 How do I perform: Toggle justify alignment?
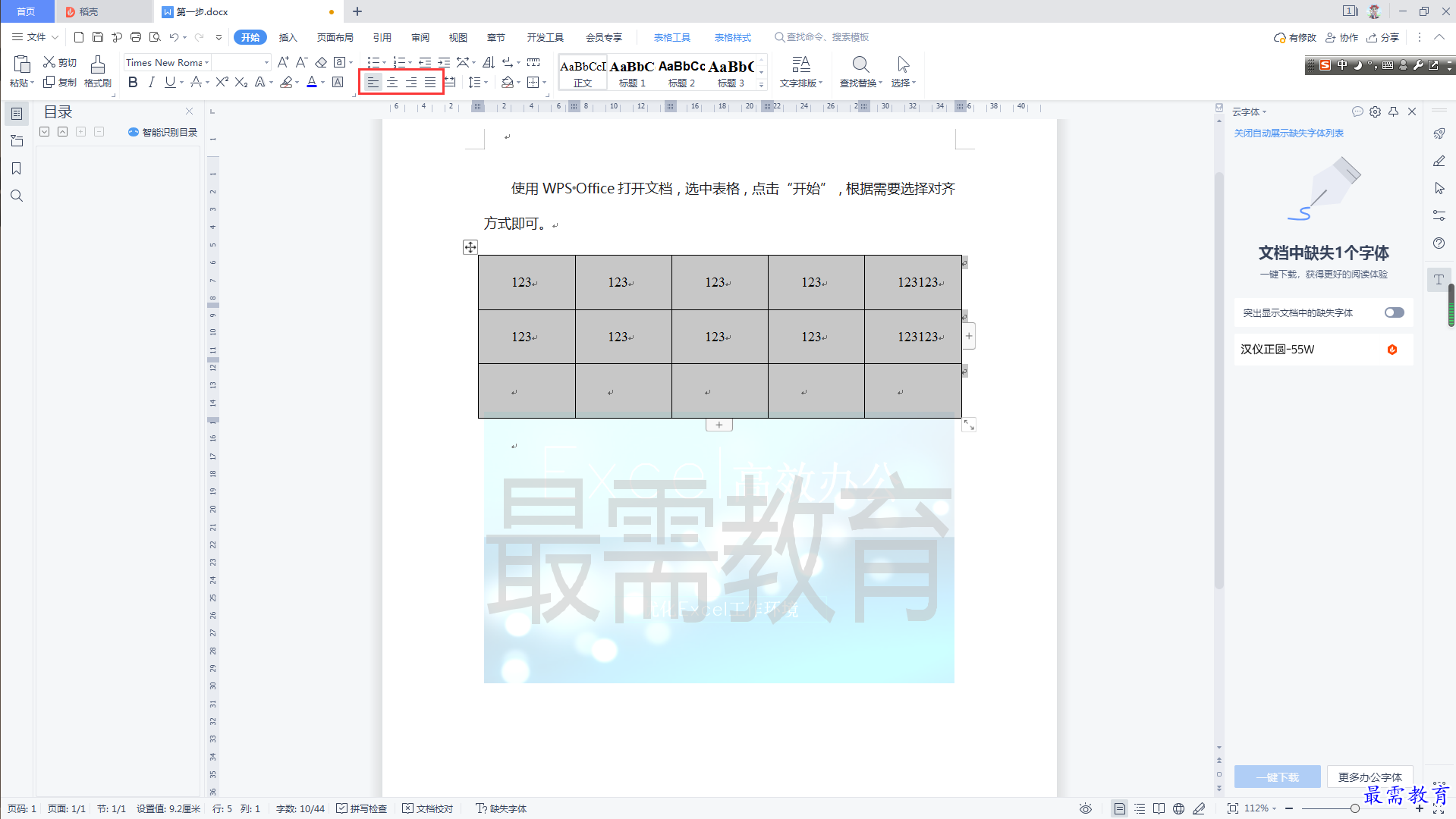pyautogui.click(x=430, y=82)
